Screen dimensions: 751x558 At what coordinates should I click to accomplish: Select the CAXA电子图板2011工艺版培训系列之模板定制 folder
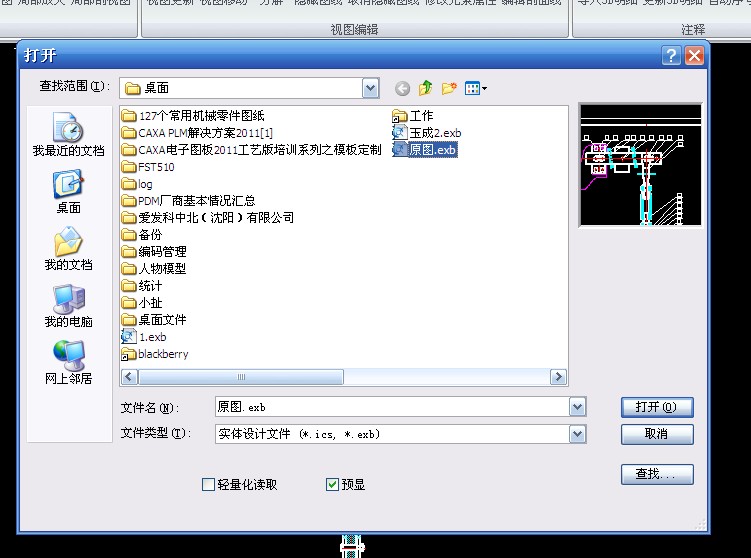click(x=251, y=150)
